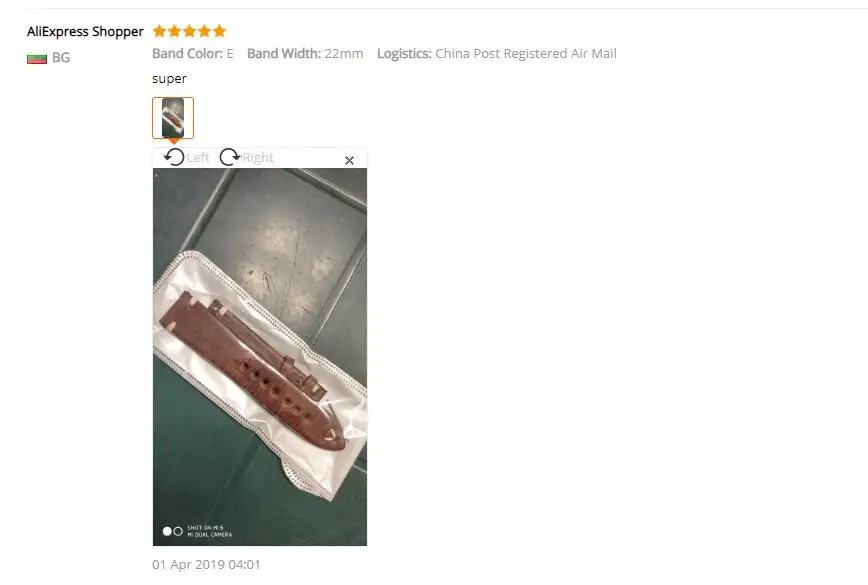868x585 pixels.
Task: Close the enlarged review photo
Action: (349, 161)
